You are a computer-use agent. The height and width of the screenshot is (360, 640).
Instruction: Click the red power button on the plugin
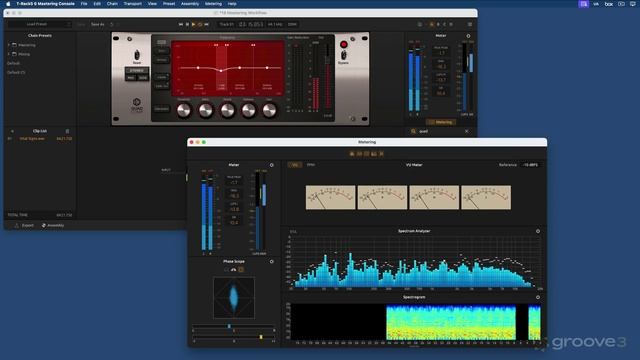(x=344, y=44)
